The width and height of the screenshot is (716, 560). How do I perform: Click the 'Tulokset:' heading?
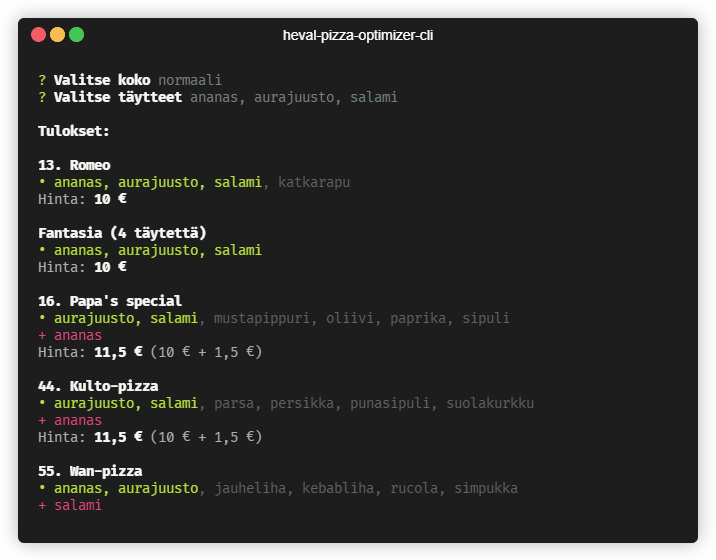point(74,131)
